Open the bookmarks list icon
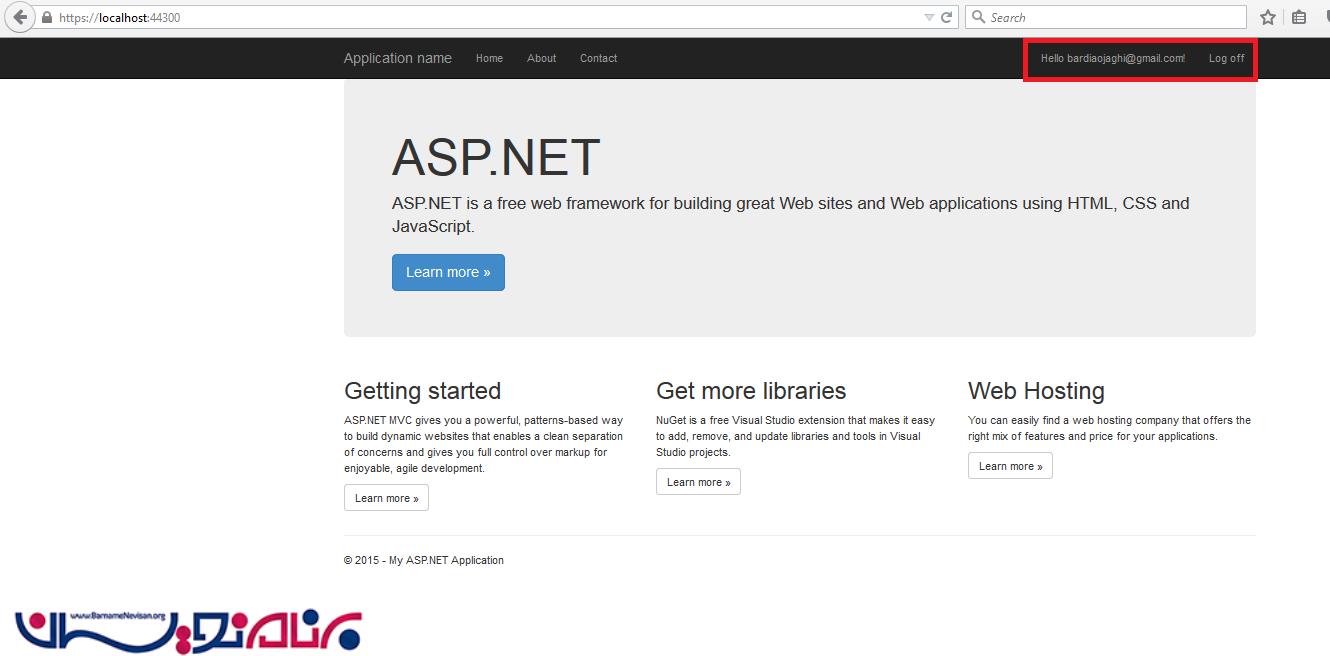1330x656 pixels. (x=1299, y=17)
